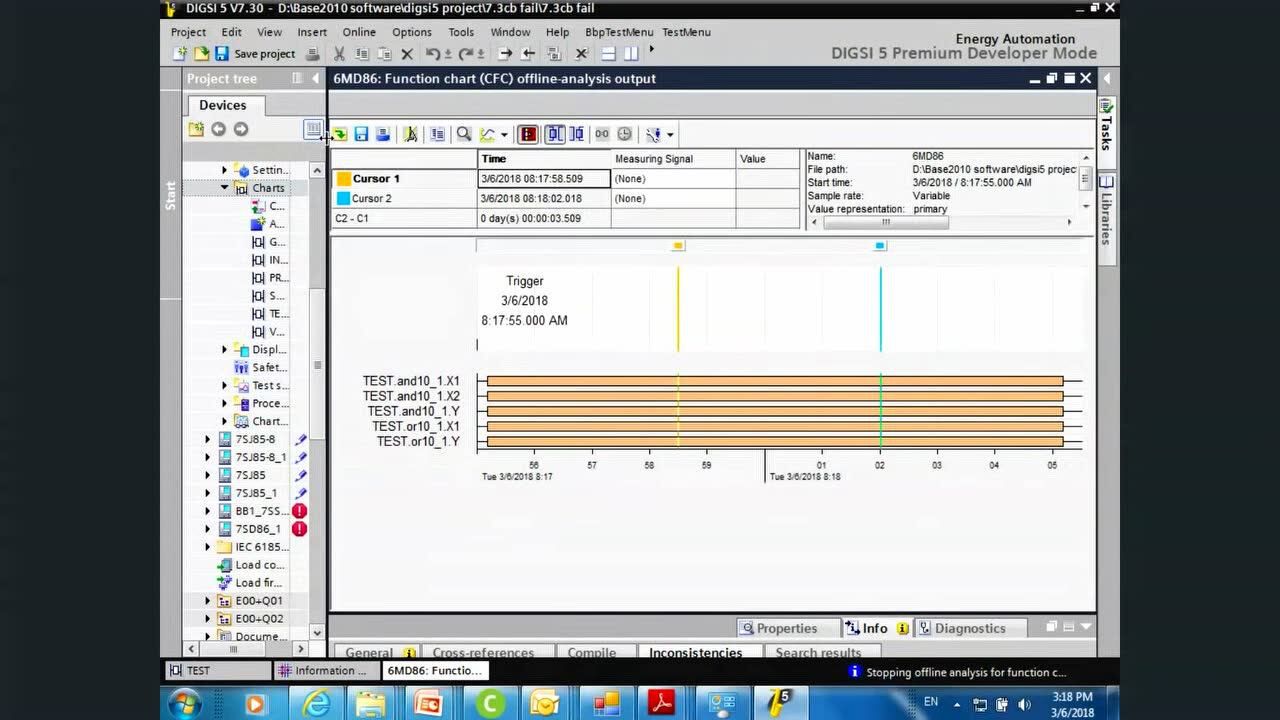Click the Print icon in main toolbar
This screenshot has height=720, width=1280.
coord(312,54)
